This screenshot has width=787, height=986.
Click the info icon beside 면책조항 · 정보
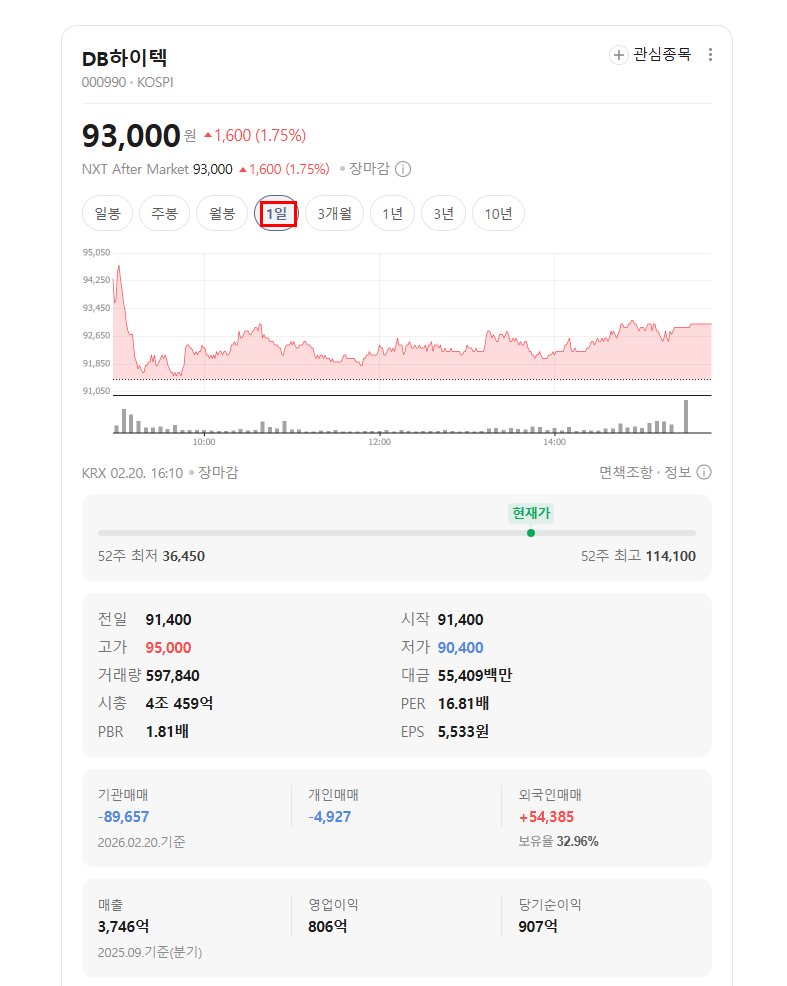(x=704, y=472)
